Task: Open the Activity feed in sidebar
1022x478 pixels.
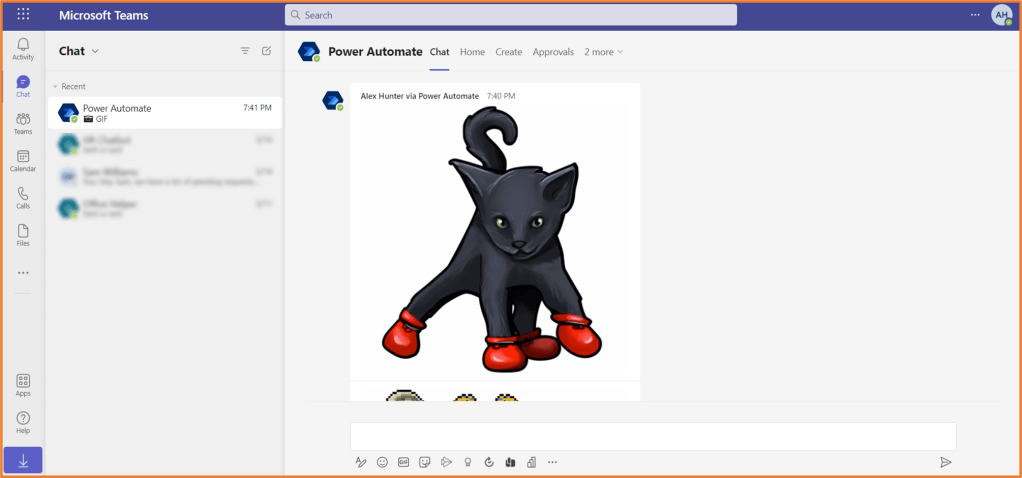Action: 23,49
